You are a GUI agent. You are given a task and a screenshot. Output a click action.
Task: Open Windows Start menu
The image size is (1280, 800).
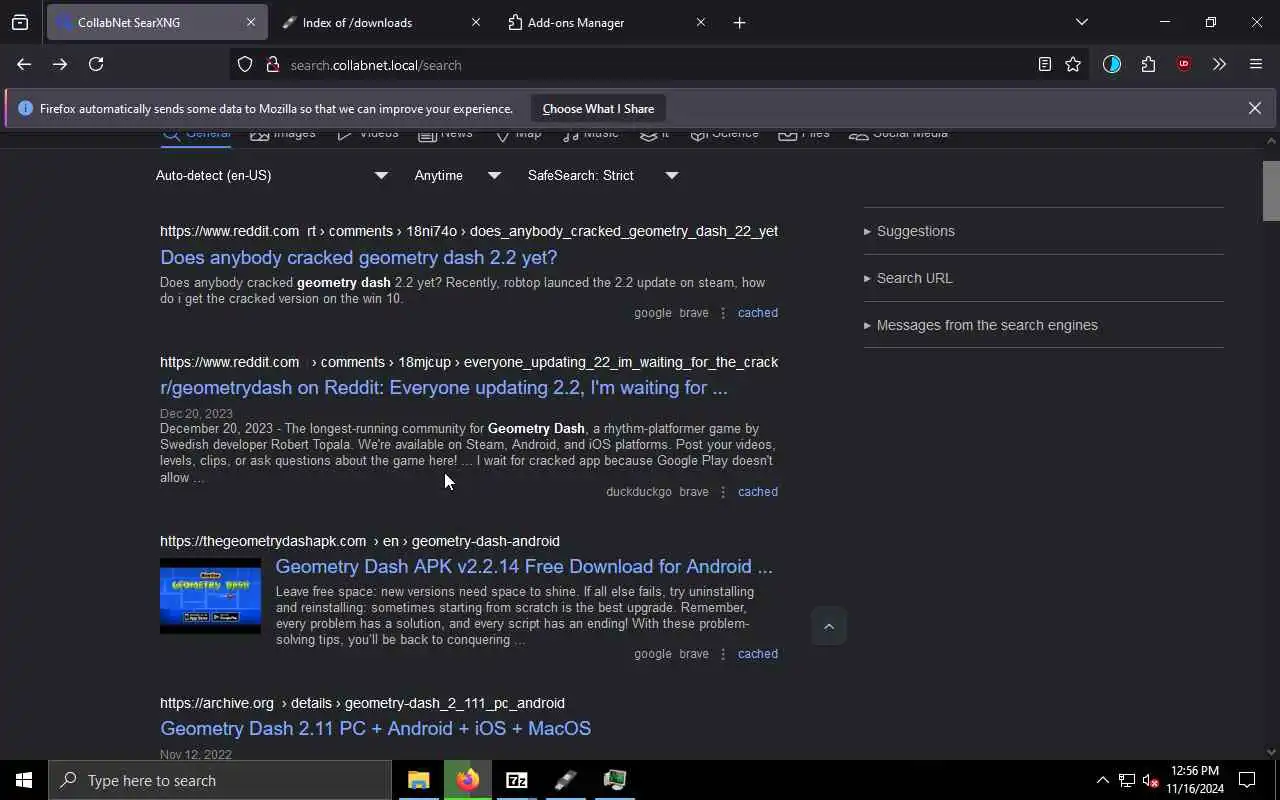pyautogui.click(x=24, y=780)
